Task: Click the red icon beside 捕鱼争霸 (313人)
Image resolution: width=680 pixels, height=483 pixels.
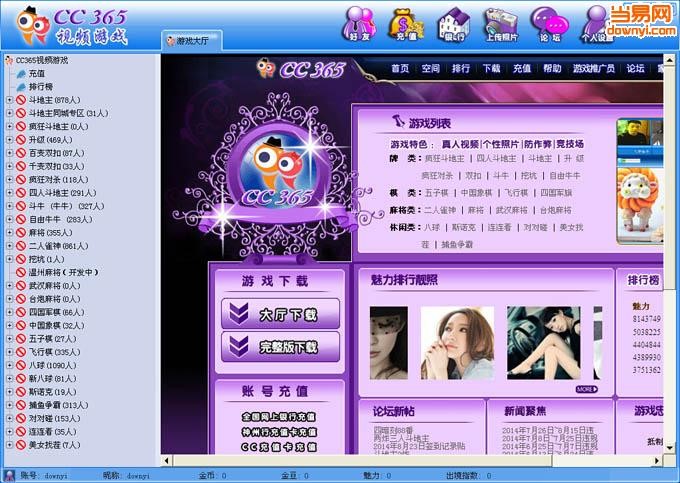Action: 21,405
